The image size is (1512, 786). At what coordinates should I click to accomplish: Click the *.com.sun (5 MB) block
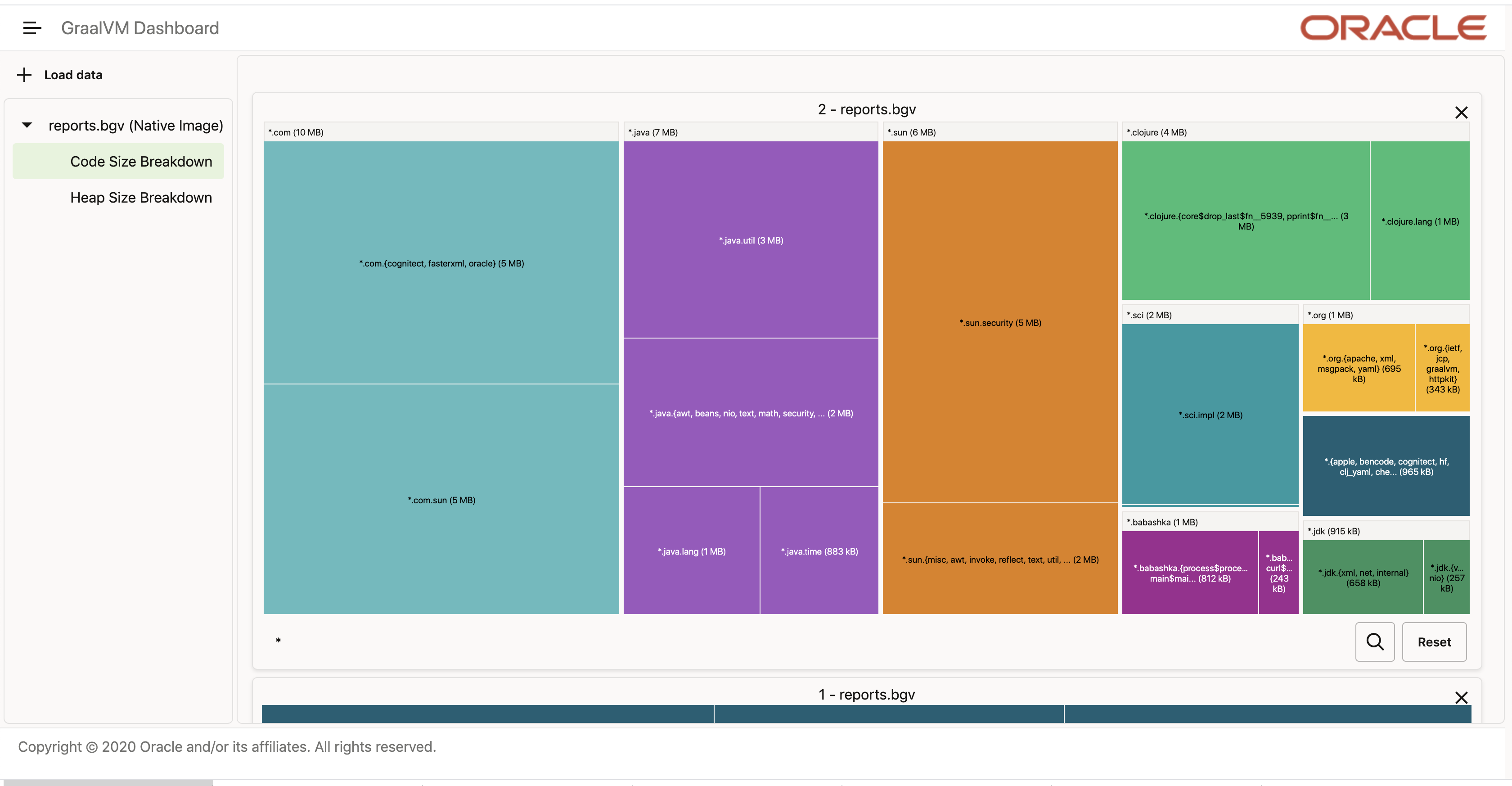point(441,499)
